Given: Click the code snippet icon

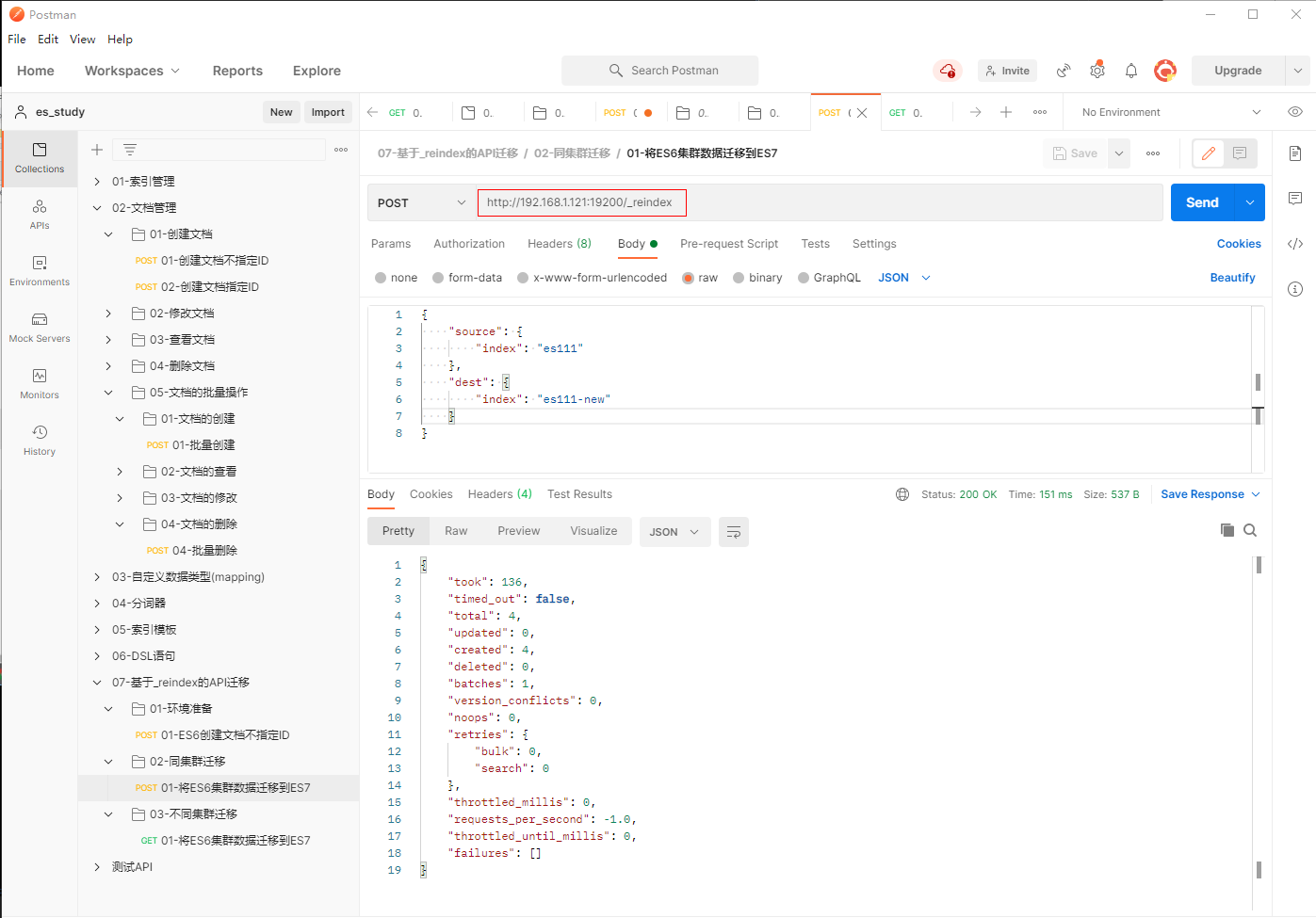Looking at the screenshot, I should [1295, 244].
